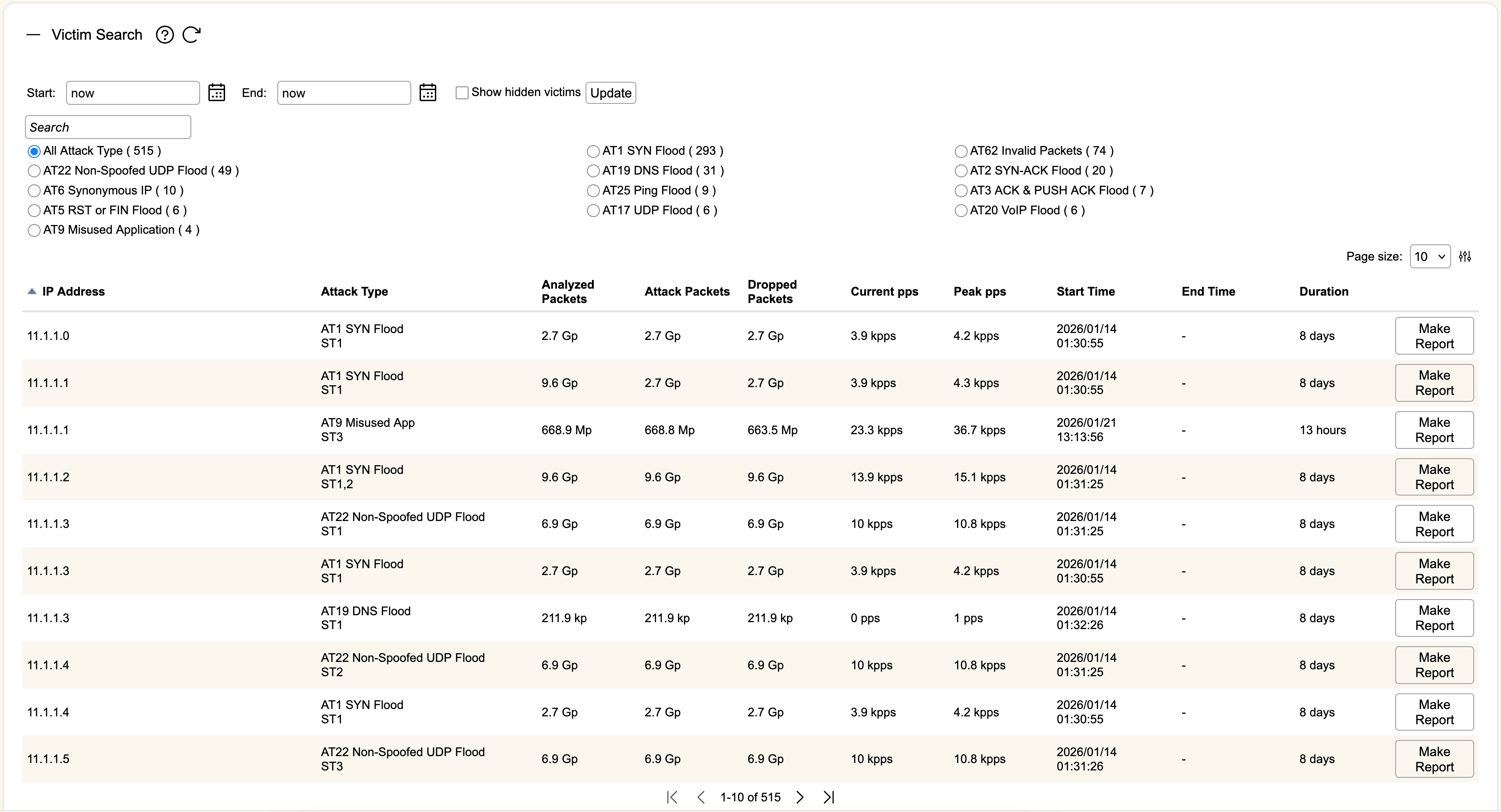Viewport: 1501px width, 812px height.
Task: Collapse the Victim Search panel
Action: coord(33,35)
